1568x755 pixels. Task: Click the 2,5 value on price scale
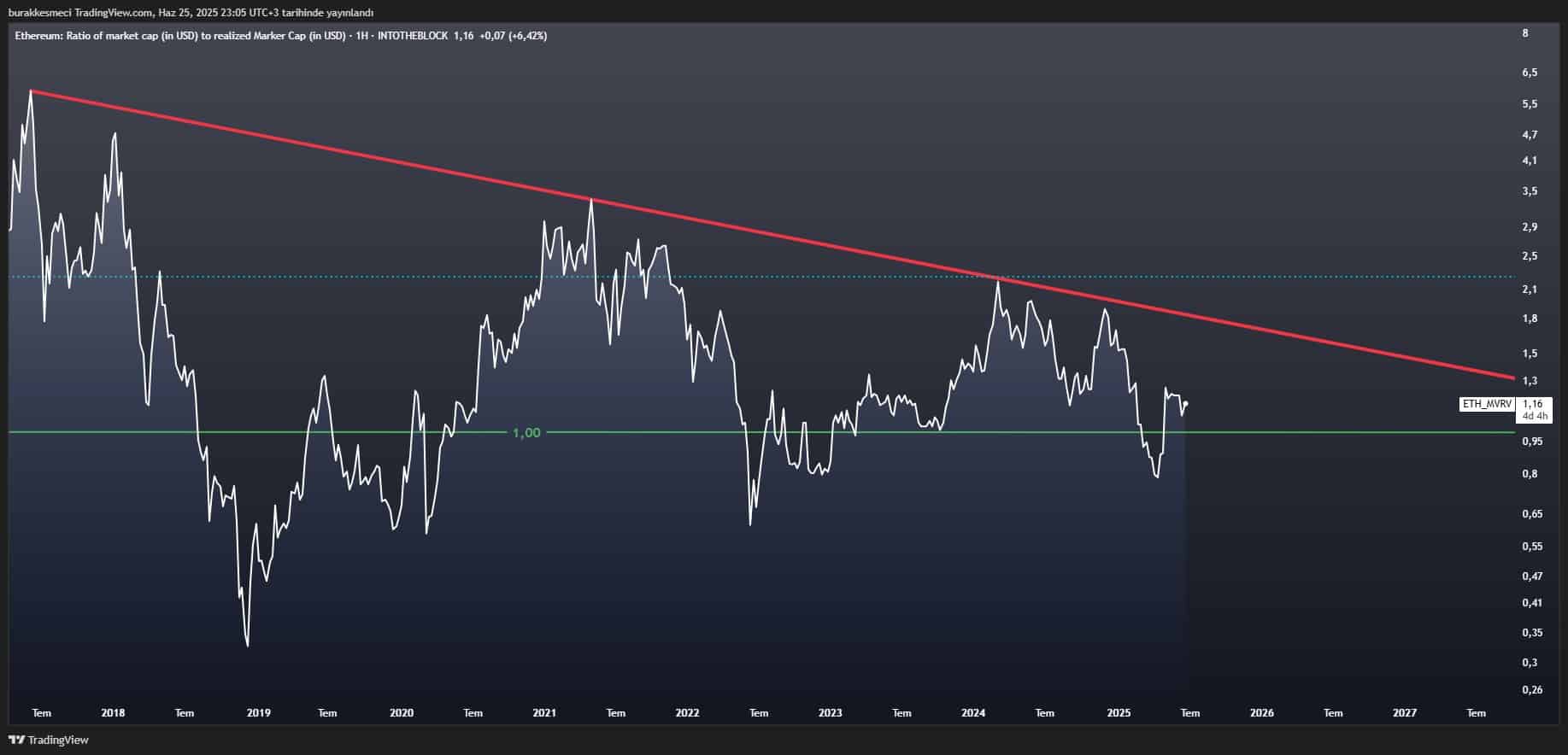[1530, 256]
